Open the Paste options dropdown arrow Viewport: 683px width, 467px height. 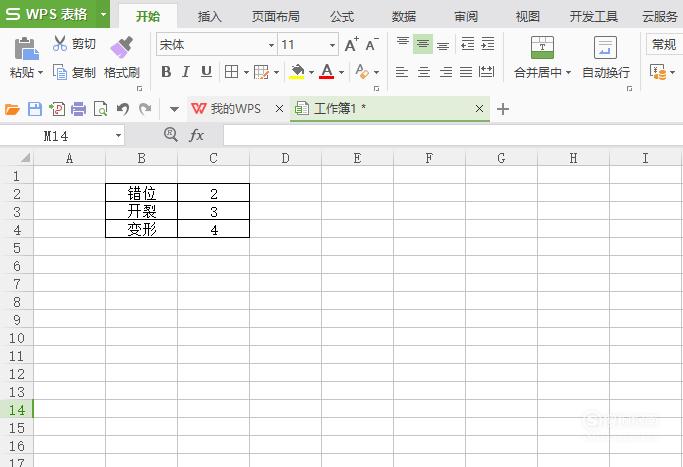click(41, 72)
